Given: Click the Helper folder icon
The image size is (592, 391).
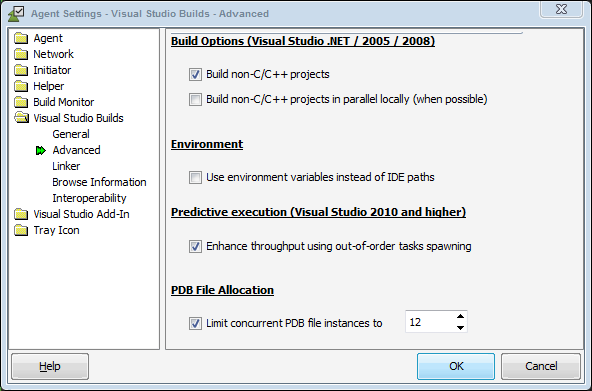Looking at the screenshot, I should 21,86.
